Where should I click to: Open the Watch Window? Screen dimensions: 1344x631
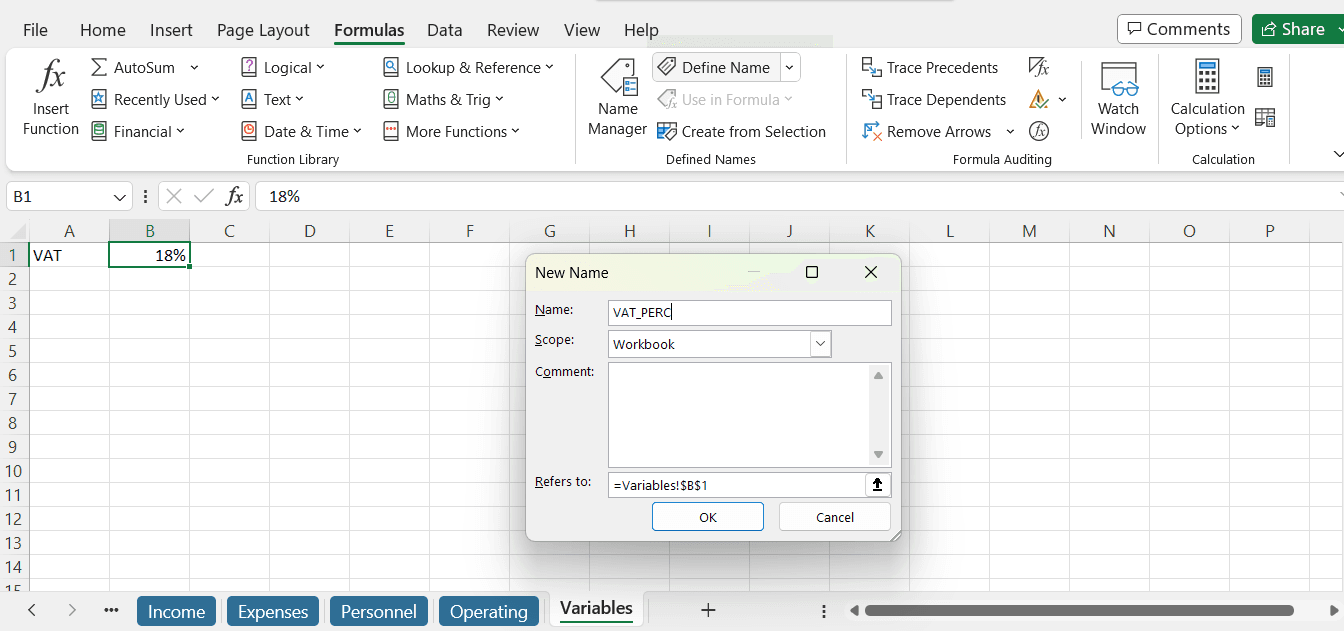coord(1117,99)
